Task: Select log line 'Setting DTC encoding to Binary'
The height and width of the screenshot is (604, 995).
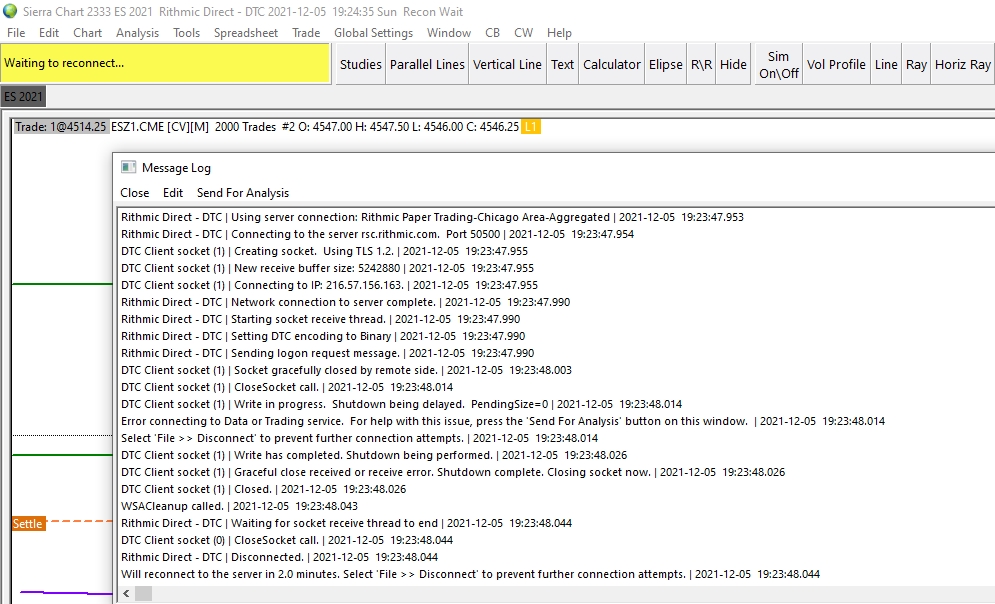Action: [323, 336]
